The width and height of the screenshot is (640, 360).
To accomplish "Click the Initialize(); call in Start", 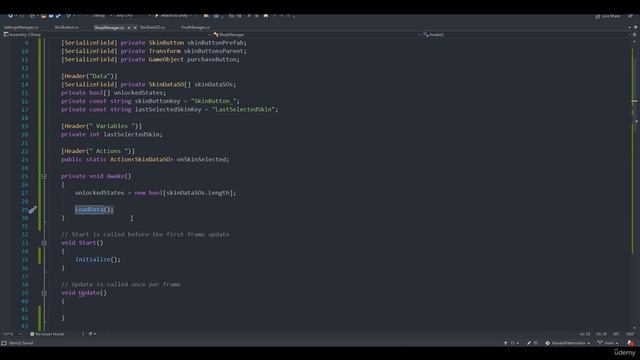I will click(98, 259).
